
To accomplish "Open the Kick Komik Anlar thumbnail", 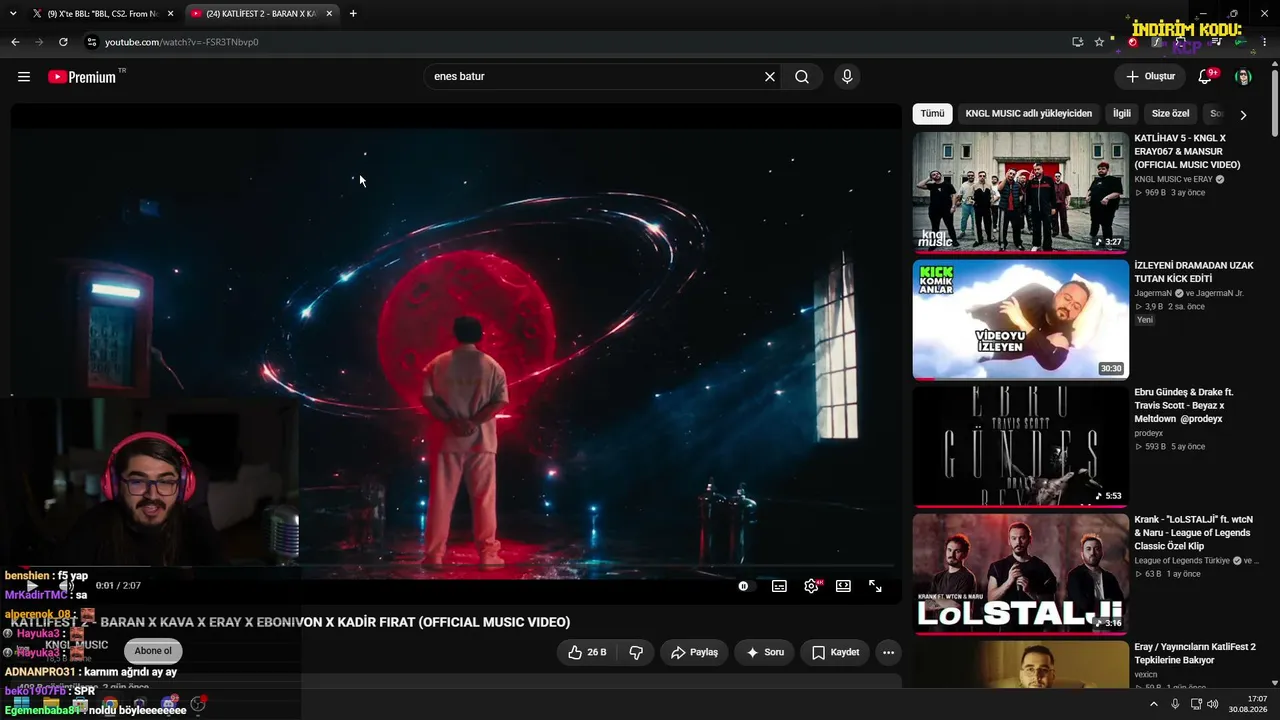I will (x=1021, y=319).
